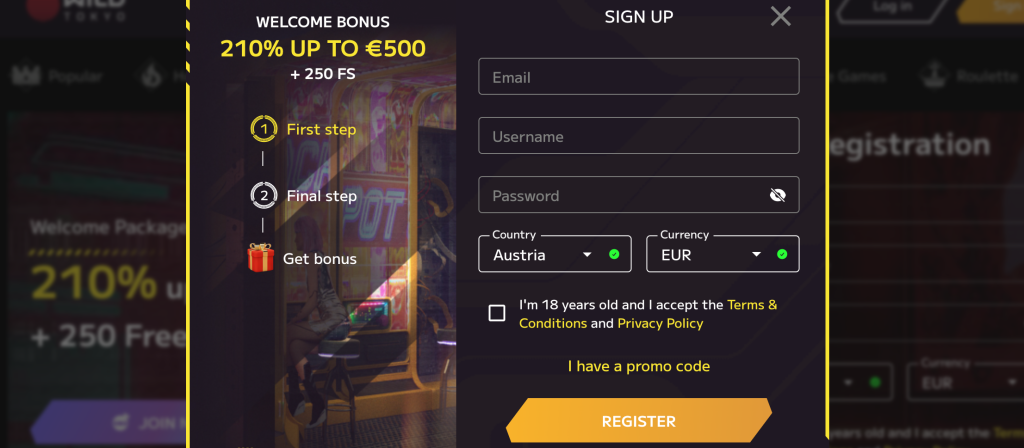This screenshot has width=1024, height=448.
Task: Open the Privacy Policy link
Action: [660, 323]
